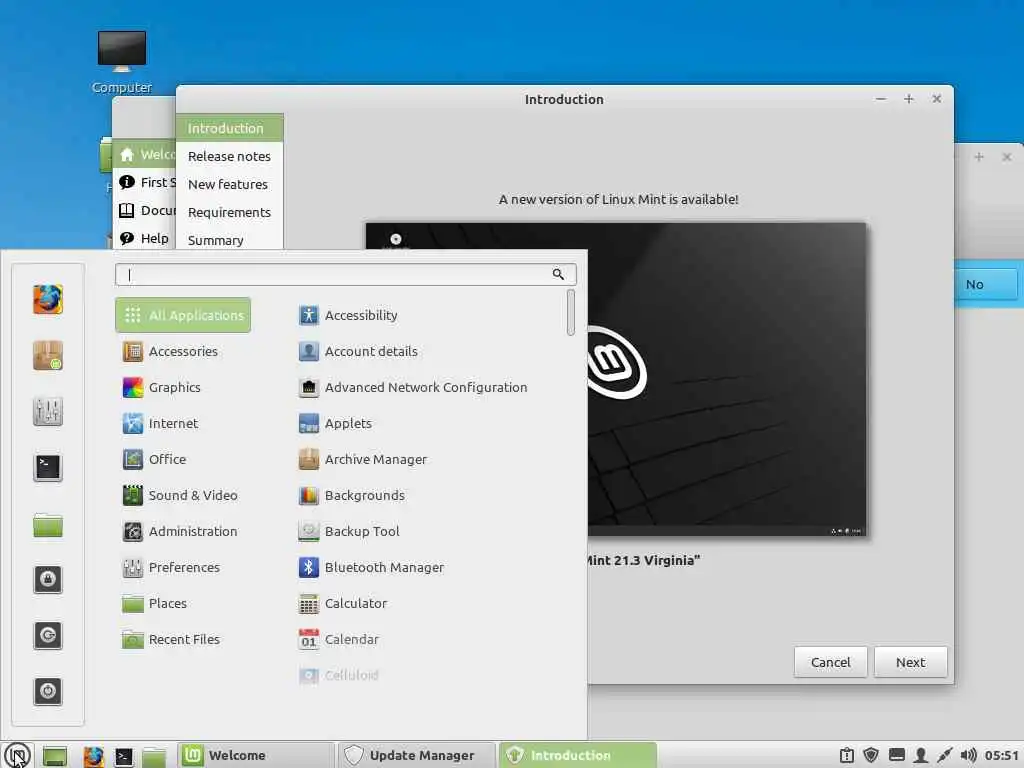Image resolution: width=1024 pixels, height=768 pixels.
Task: Open Backgrounds settings entry
Action: [351, 495]
